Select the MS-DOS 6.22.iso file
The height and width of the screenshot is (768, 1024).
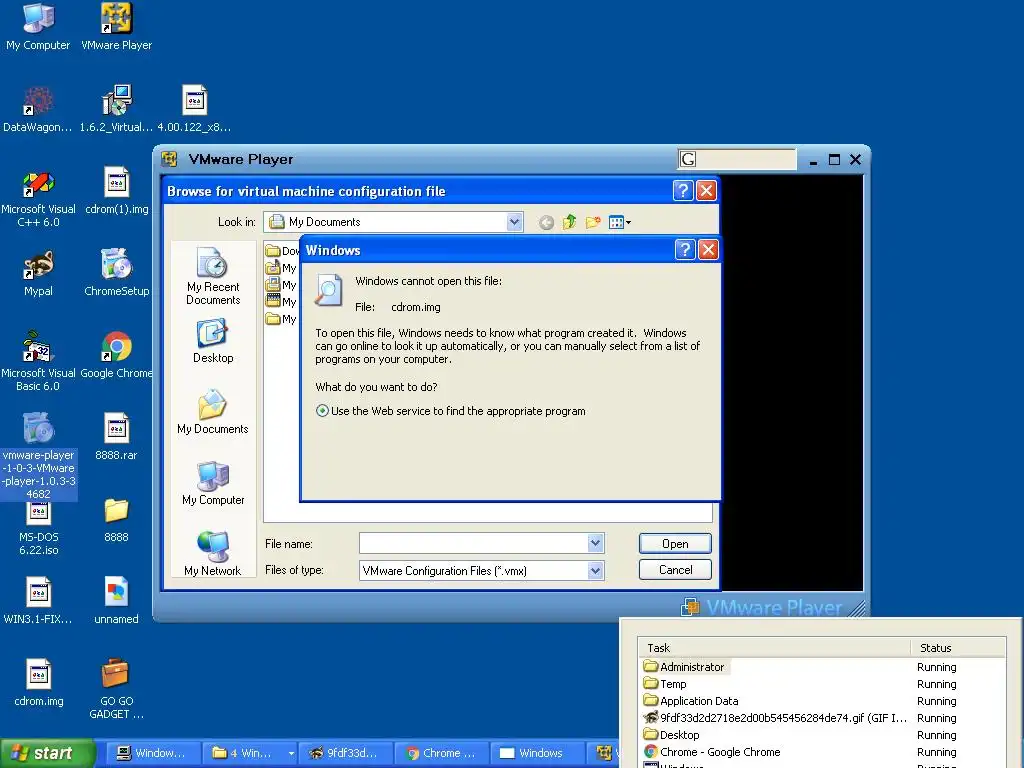pyautogui.click(x=38, y=530)
